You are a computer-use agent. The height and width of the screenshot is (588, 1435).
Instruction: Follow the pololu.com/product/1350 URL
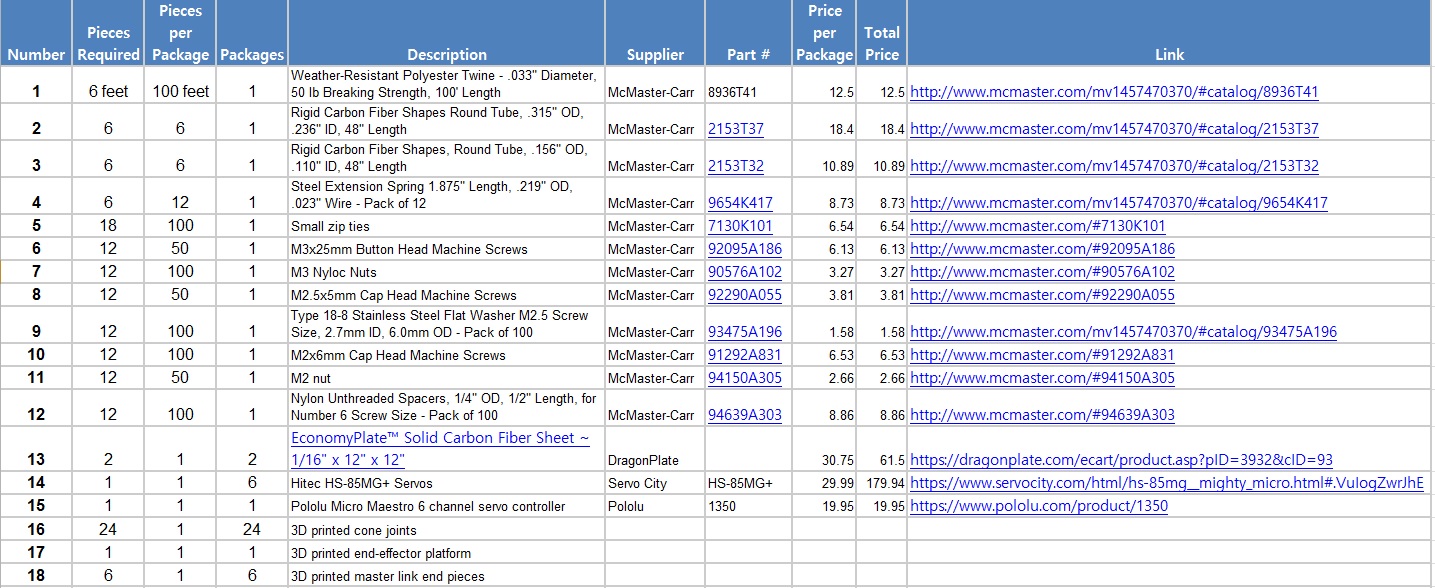pos(1039,506)
